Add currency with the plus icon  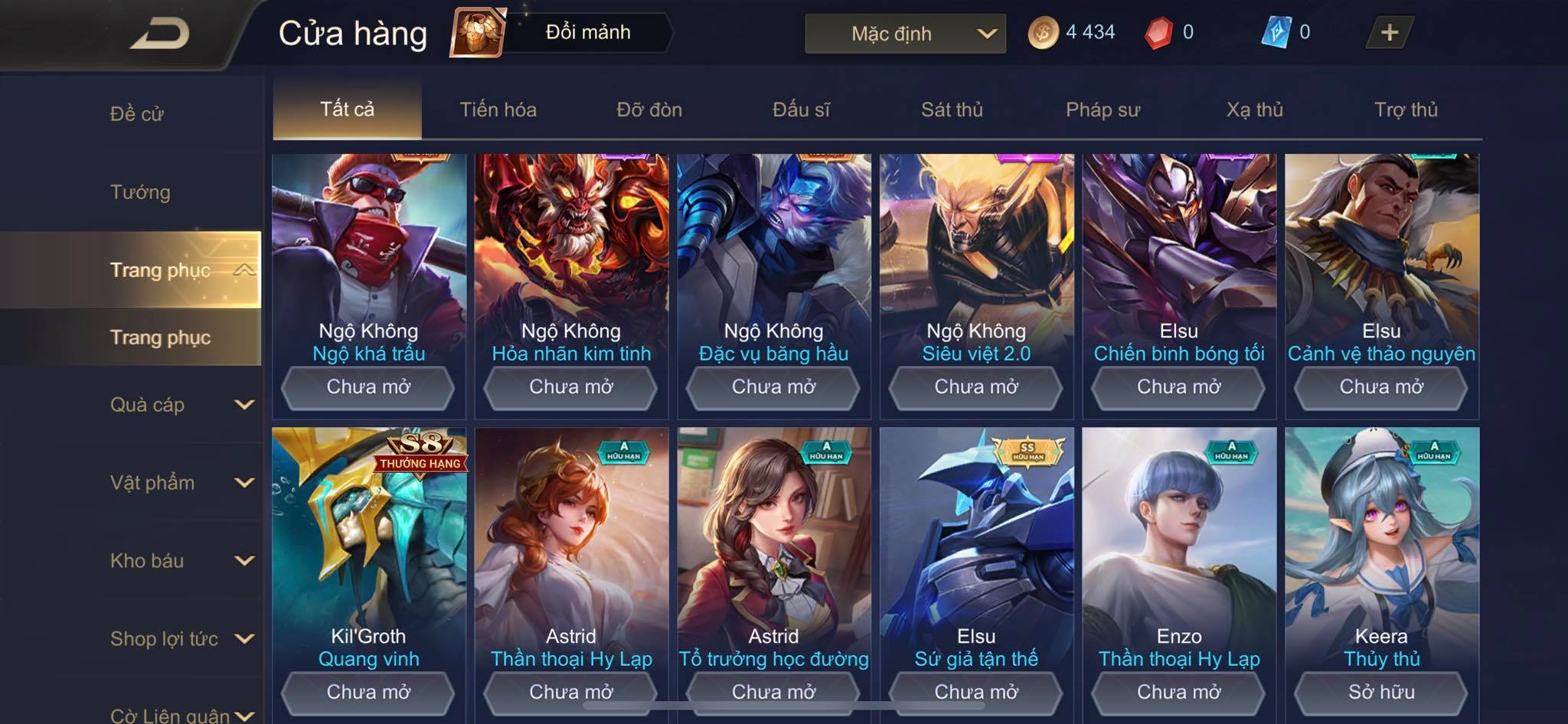click(1389, 33)
